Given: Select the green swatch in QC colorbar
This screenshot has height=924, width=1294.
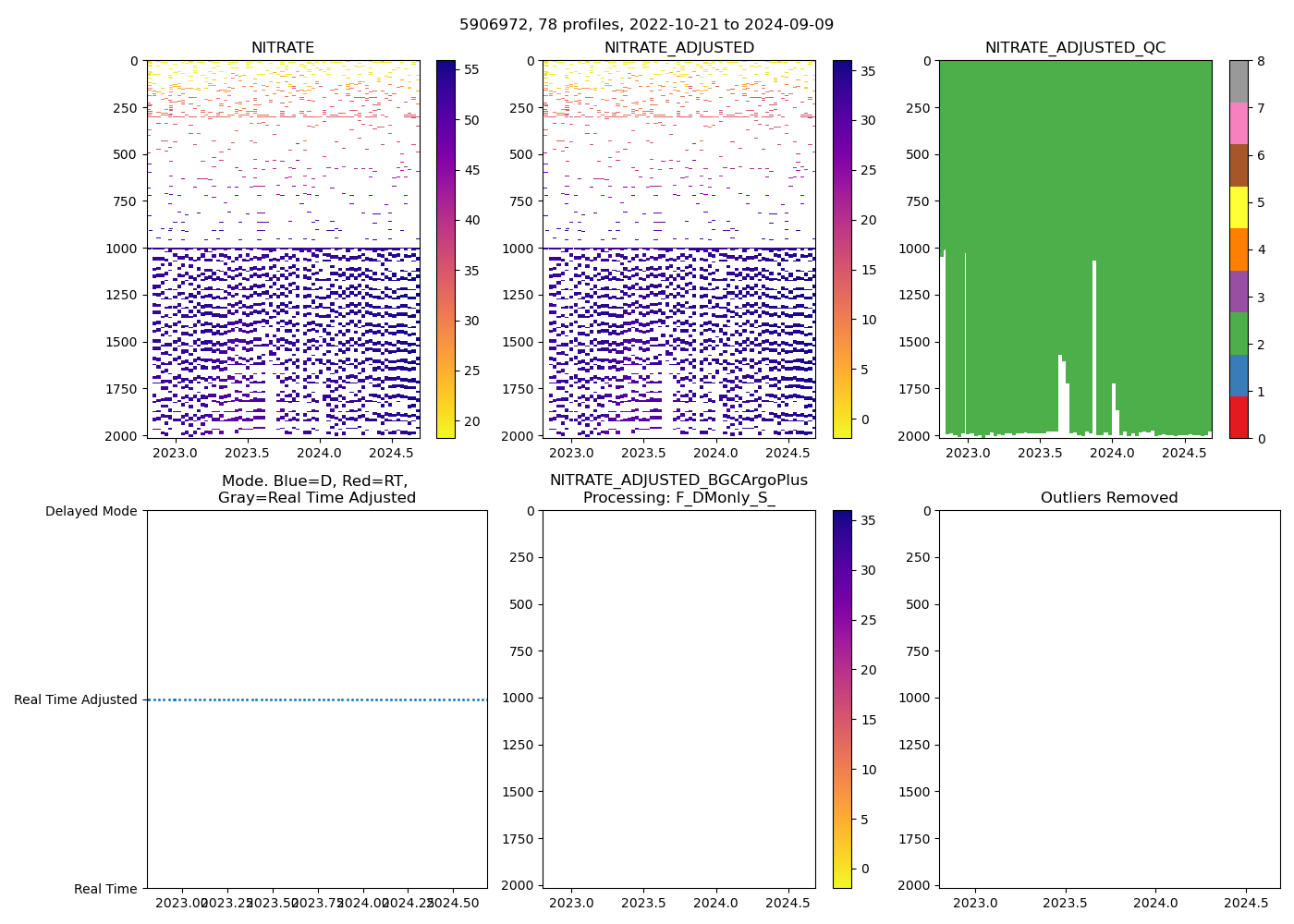Looking at the screenshot, I should (x=1239, y=333).
